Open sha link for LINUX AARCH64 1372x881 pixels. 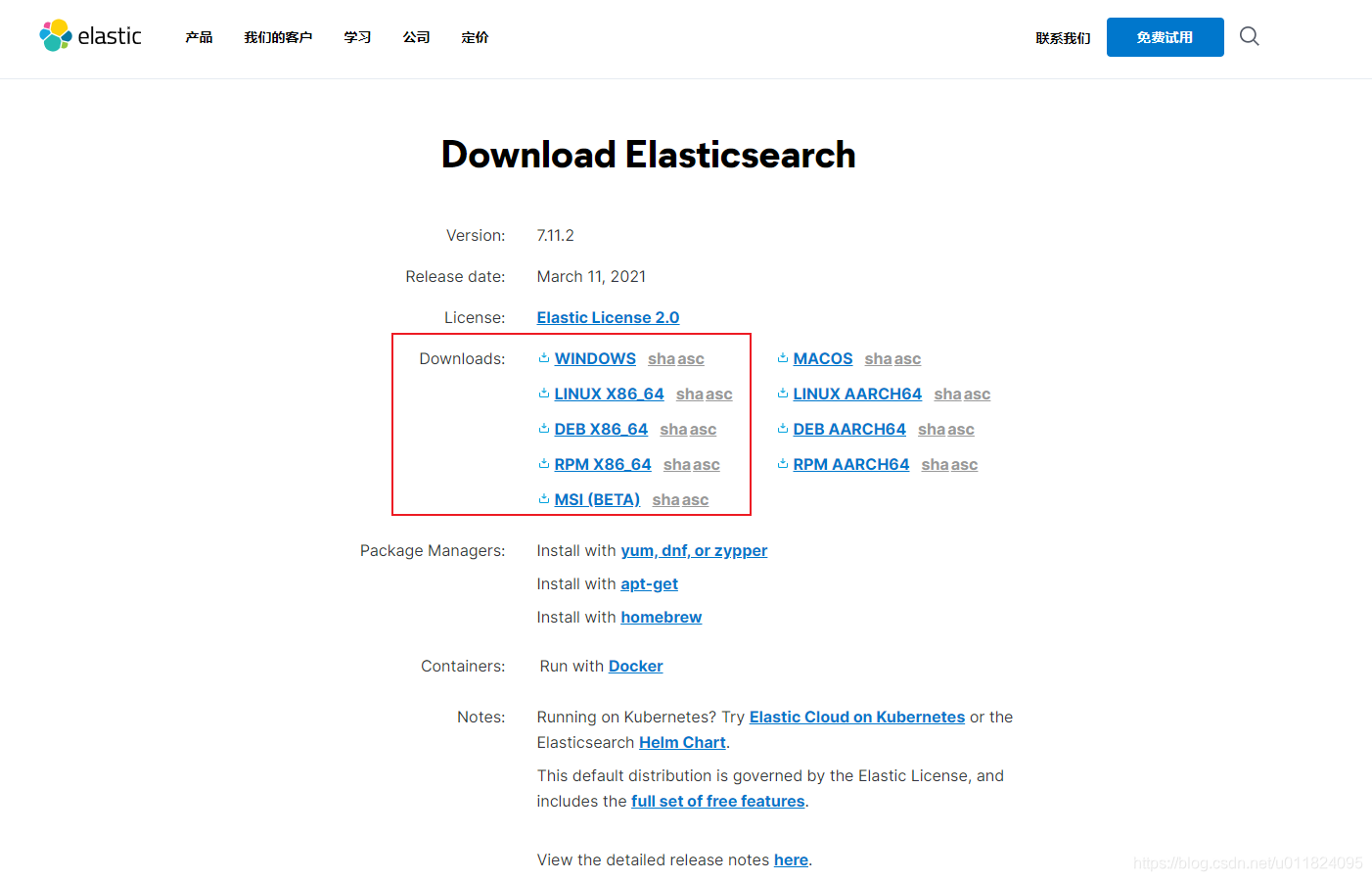coord(947,394)
